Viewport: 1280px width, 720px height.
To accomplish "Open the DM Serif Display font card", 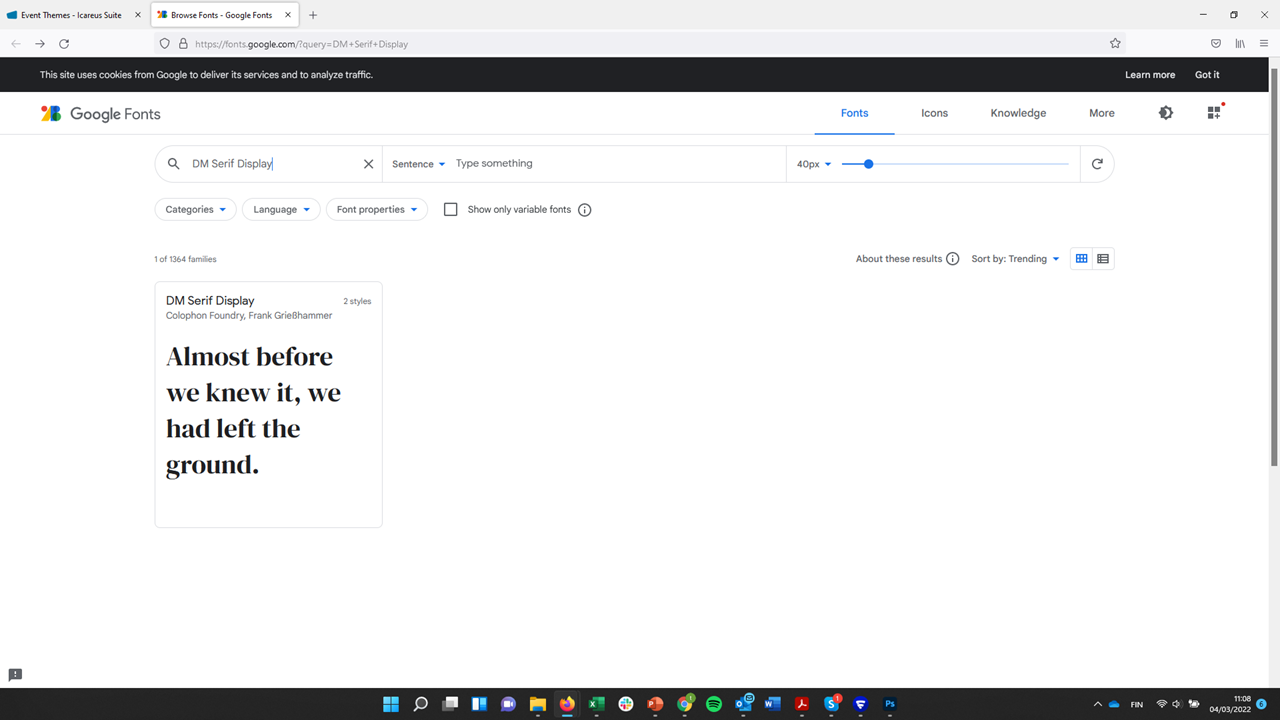I will (268, 404).
